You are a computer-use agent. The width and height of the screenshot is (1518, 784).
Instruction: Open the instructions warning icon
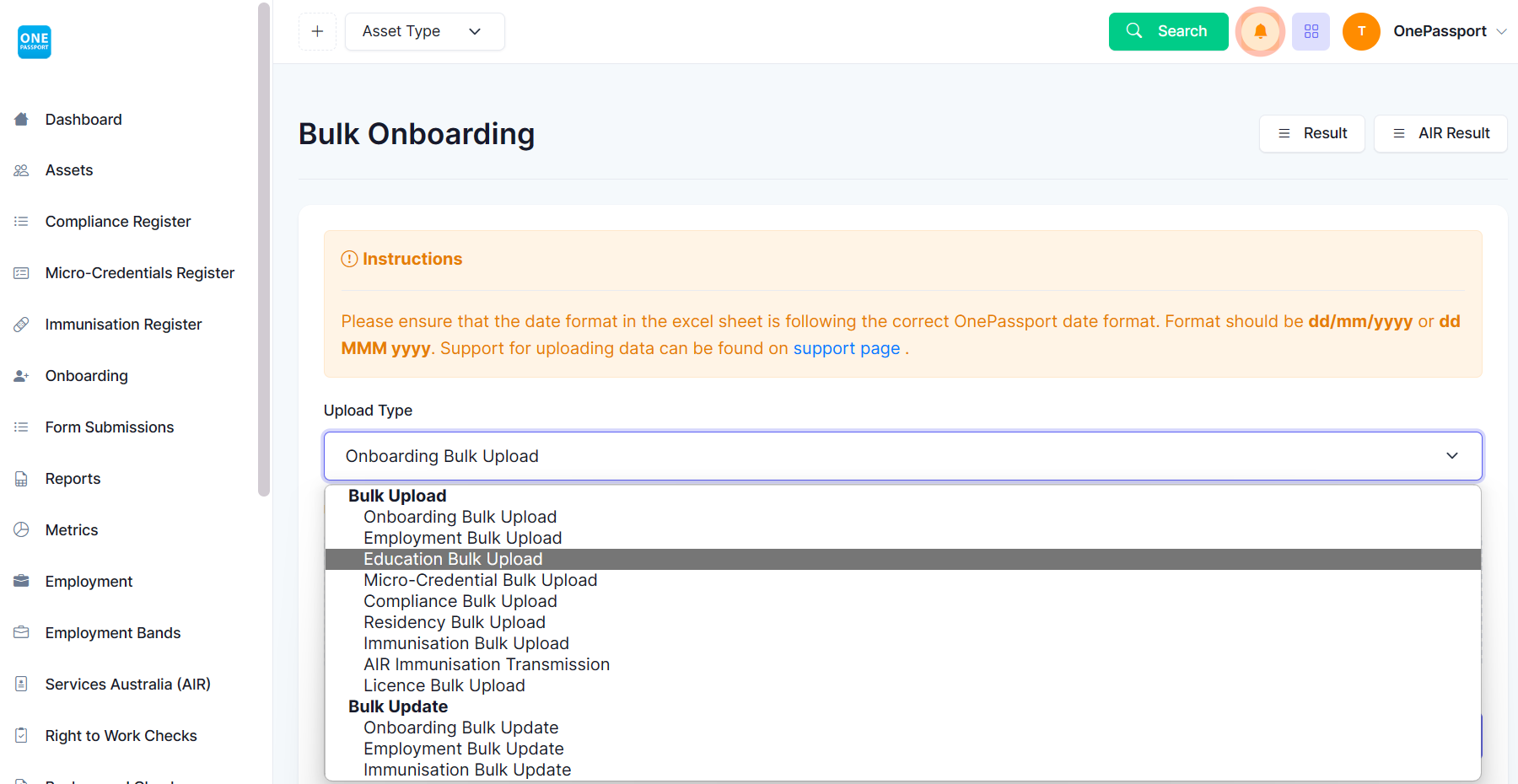(349, 259)
